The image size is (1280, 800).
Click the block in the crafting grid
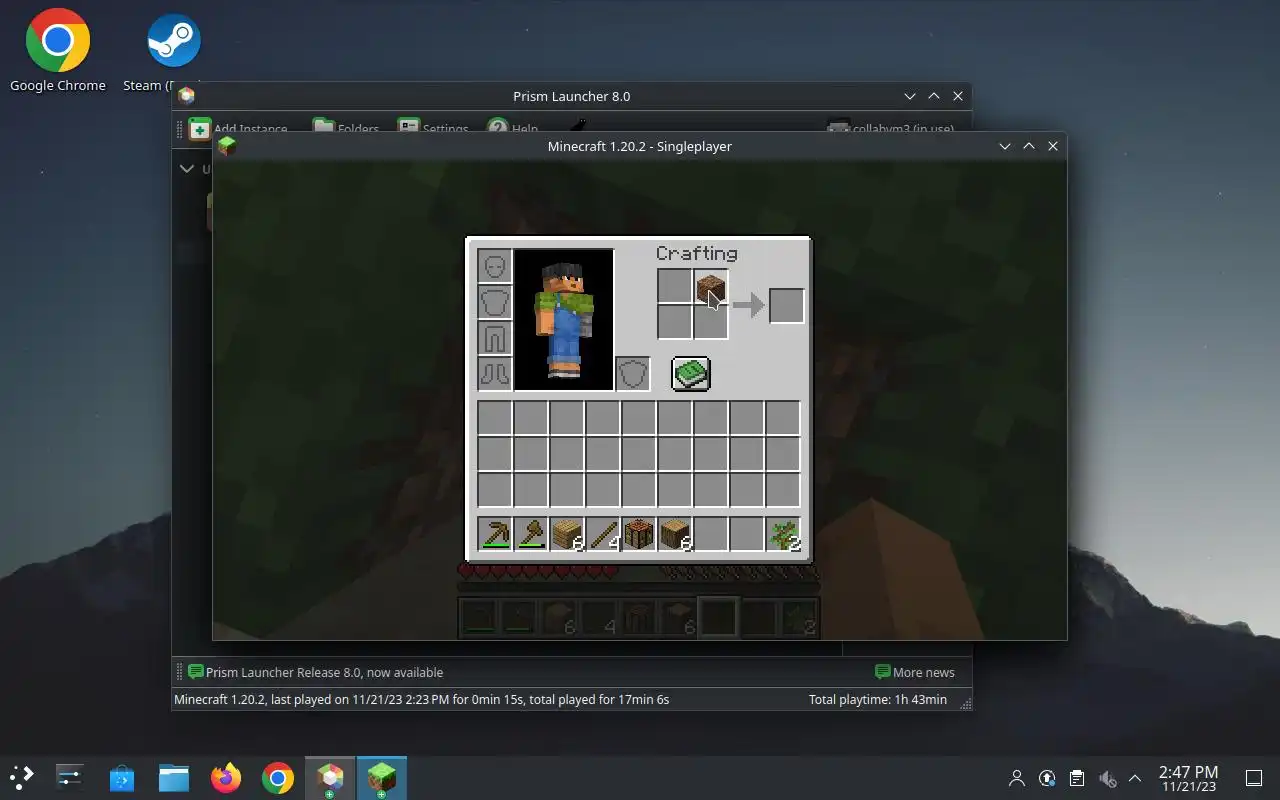click(711, 287)
